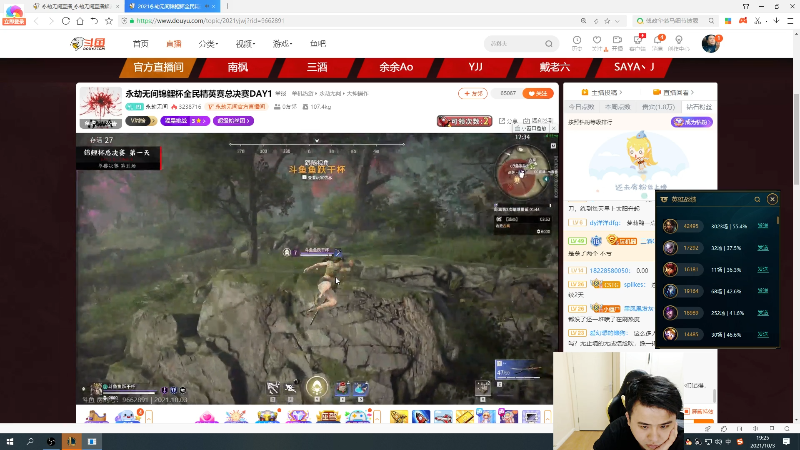800x450 pixels.
Task: Send the rocket gift icon
Action: 421,417
